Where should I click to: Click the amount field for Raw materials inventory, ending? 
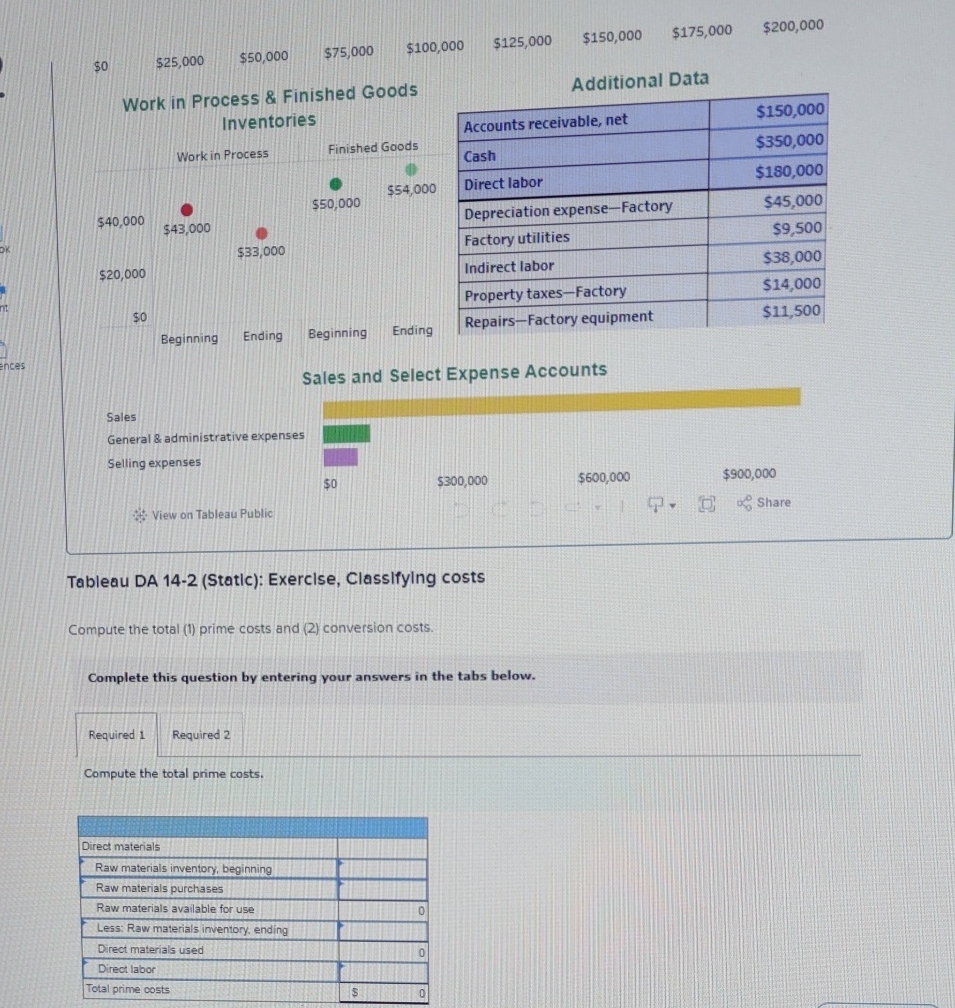tap(383, 931)
